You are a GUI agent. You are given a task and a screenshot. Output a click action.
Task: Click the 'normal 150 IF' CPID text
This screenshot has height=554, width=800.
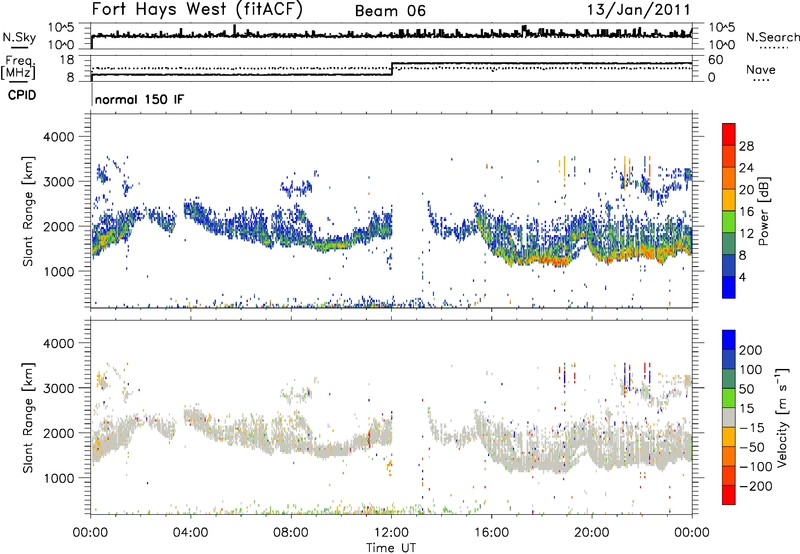[x=139, y=99]
